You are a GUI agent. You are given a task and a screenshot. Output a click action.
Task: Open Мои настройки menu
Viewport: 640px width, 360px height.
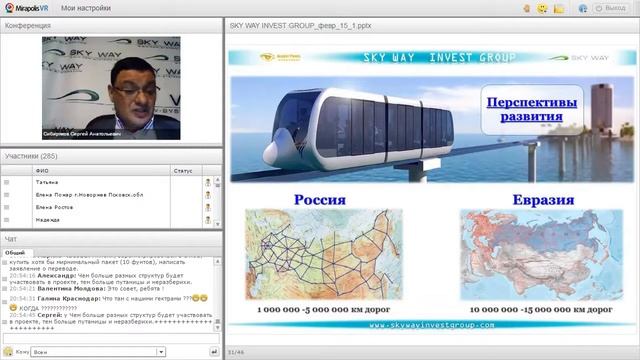pos(86,8)
